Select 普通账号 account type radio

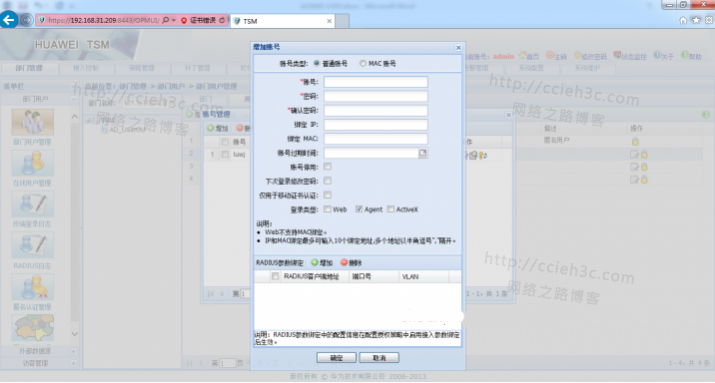tap(316, 63)
